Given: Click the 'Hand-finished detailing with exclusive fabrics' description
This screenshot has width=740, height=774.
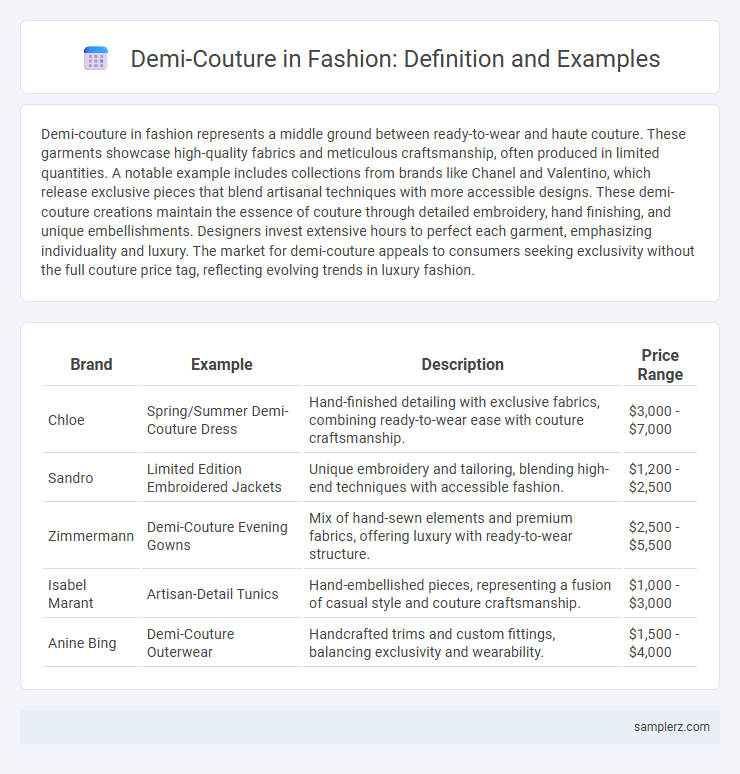Looking at the screenshot, I should (463, 420).
